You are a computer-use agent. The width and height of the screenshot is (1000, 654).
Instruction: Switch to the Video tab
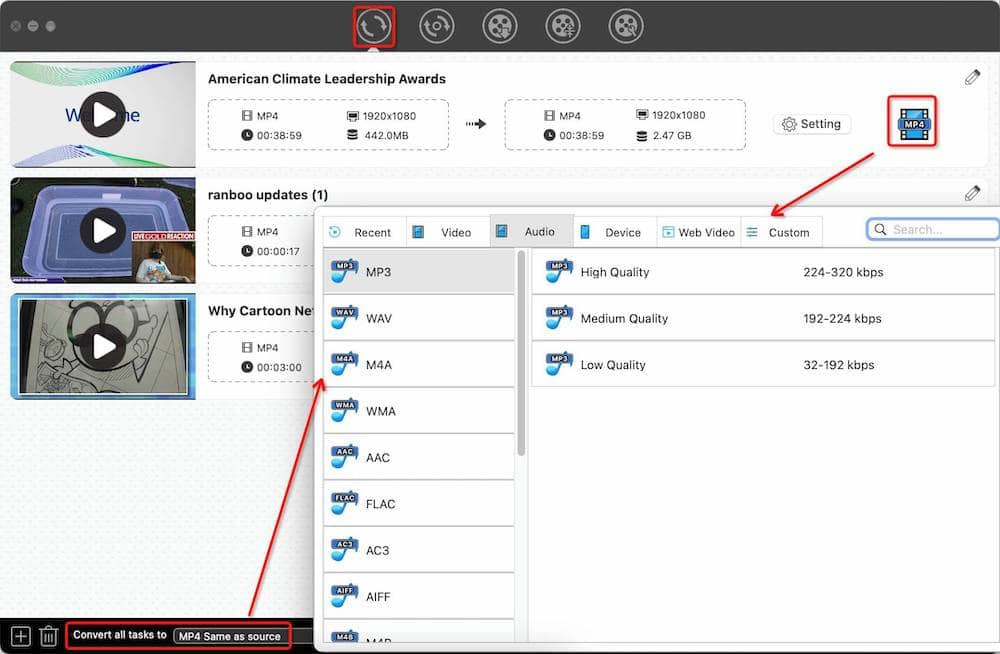tap(446, 232)
